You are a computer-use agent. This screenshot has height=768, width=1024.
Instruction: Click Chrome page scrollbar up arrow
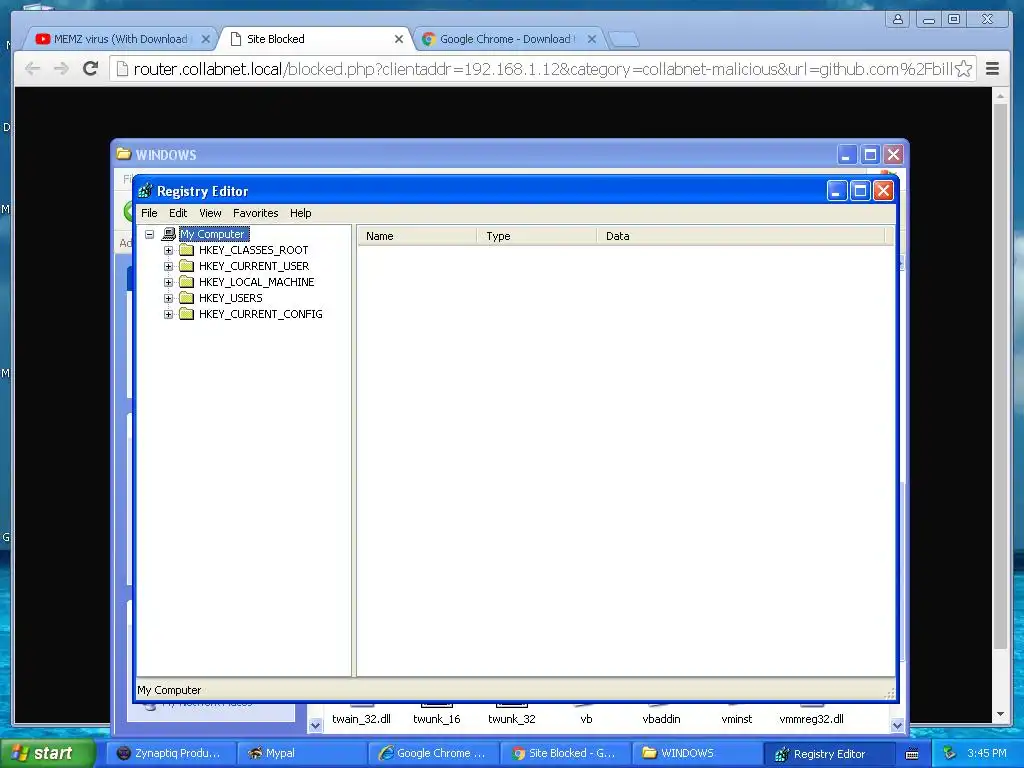[1000, 96]
